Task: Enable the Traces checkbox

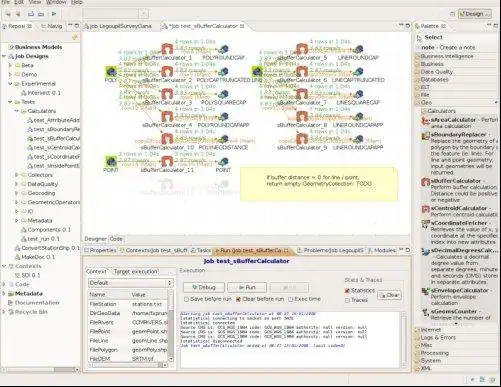Action: point(347,300)
